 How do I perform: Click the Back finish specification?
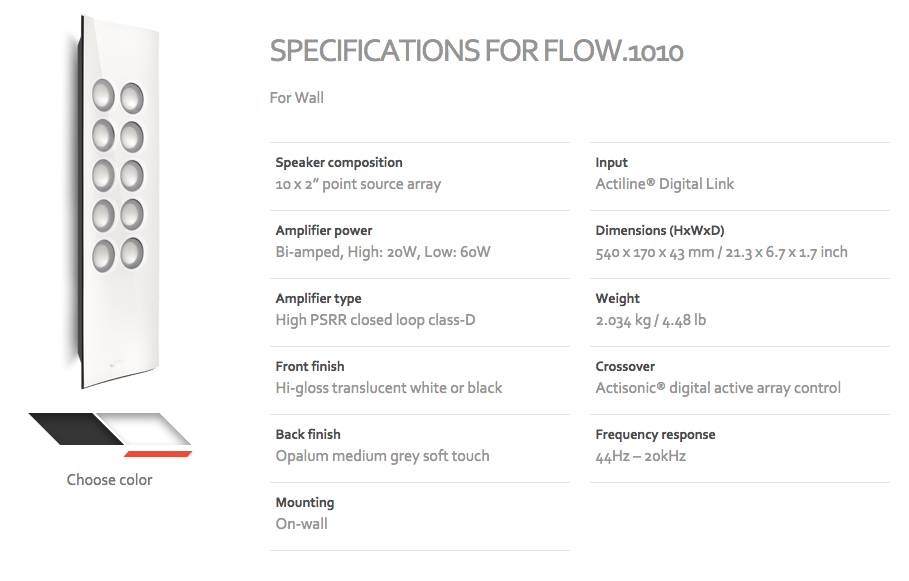point(420,448)
